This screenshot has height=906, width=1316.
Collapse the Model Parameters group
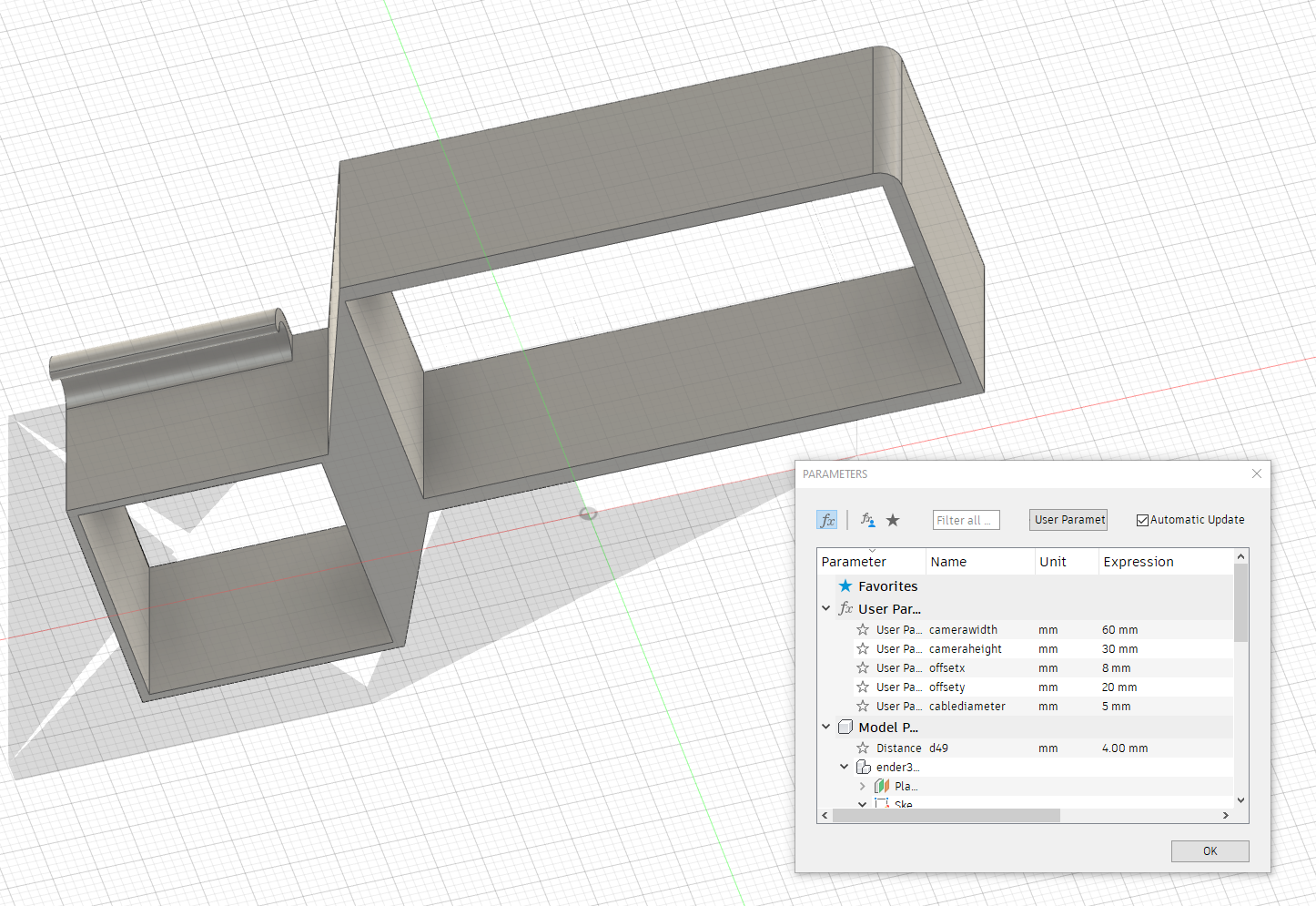point(826,727)
